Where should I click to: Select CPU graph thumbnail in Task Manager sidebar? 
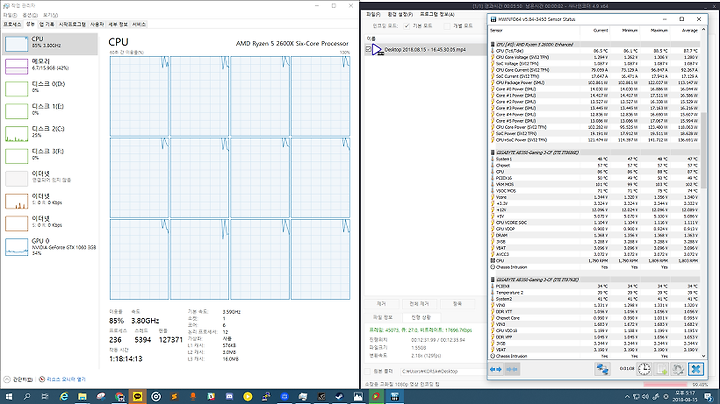[x=17, y=44]
